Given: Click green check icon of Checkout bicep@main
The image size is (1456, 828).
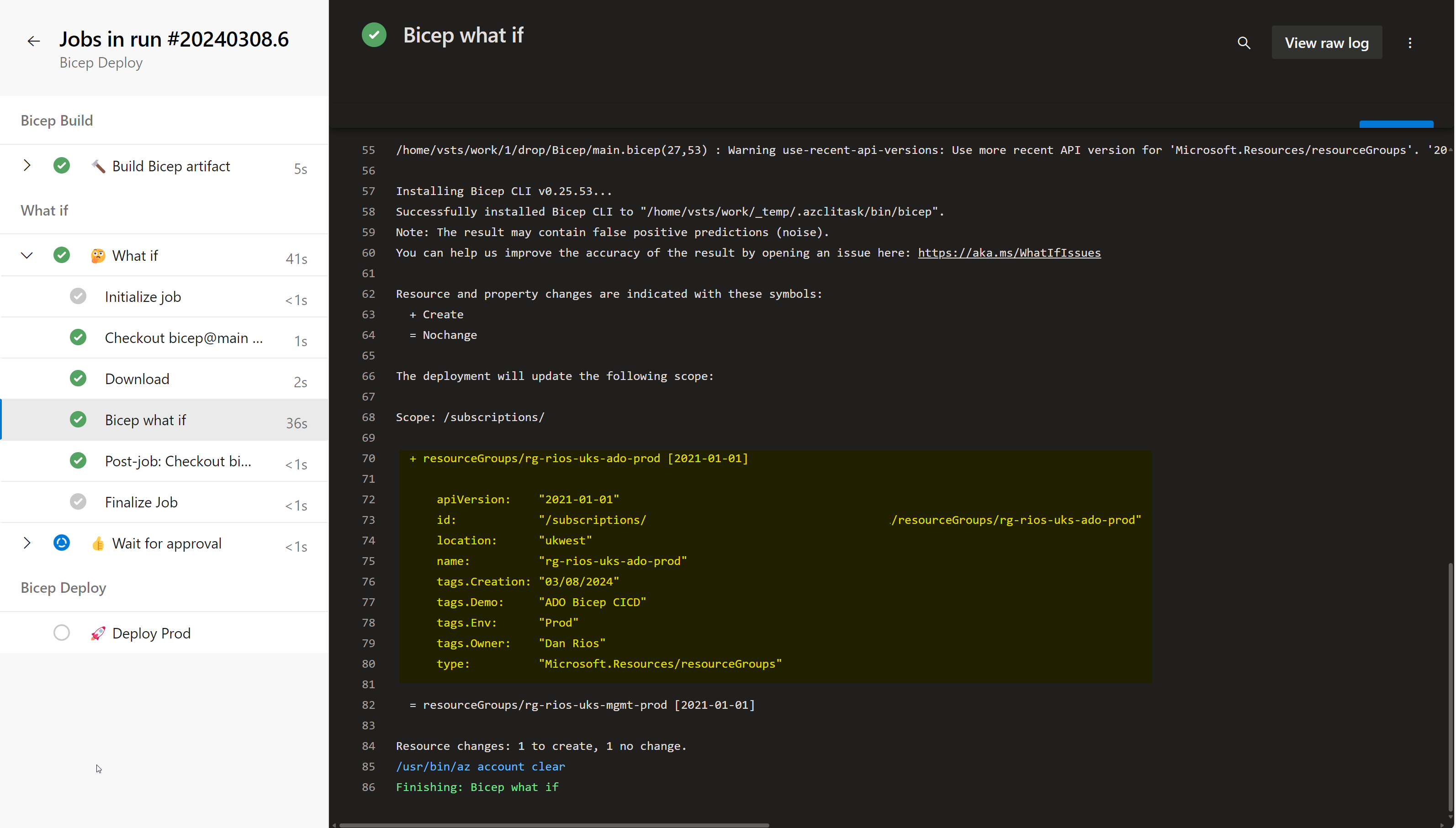Looking at the screenshot, I should pyautogui.click(x=78, y=337).
